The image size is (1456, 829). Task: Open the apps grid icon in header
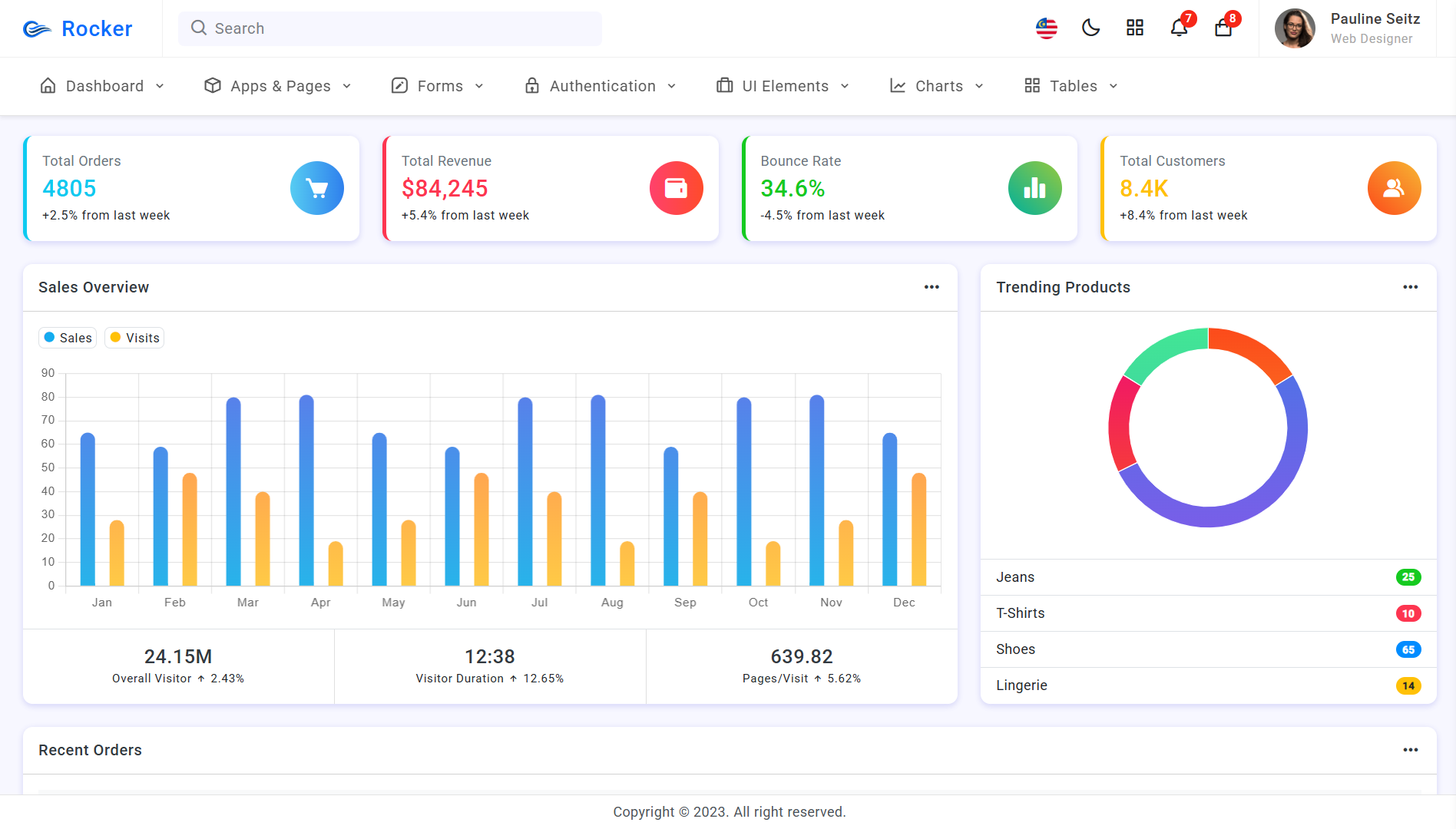[1135, 28]
